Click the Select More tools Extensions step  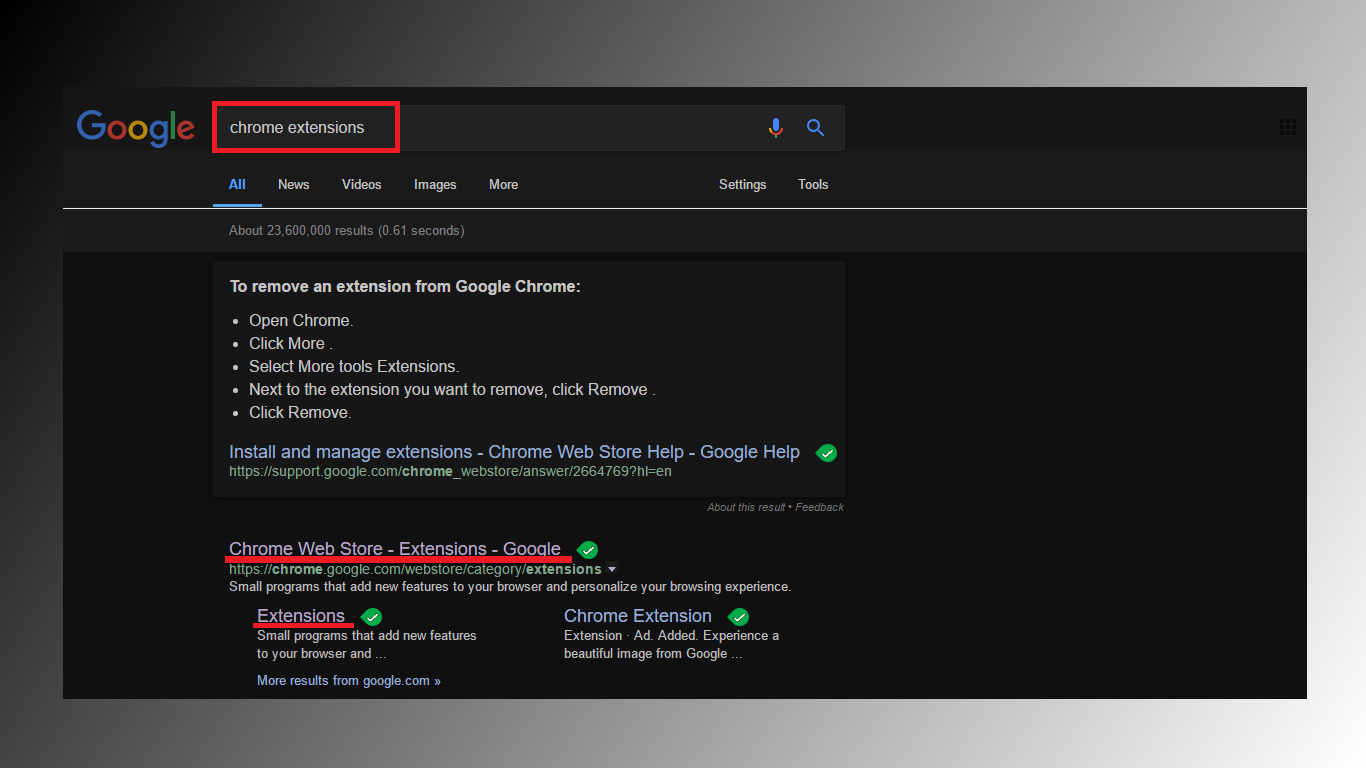click(x=354, y=367)
